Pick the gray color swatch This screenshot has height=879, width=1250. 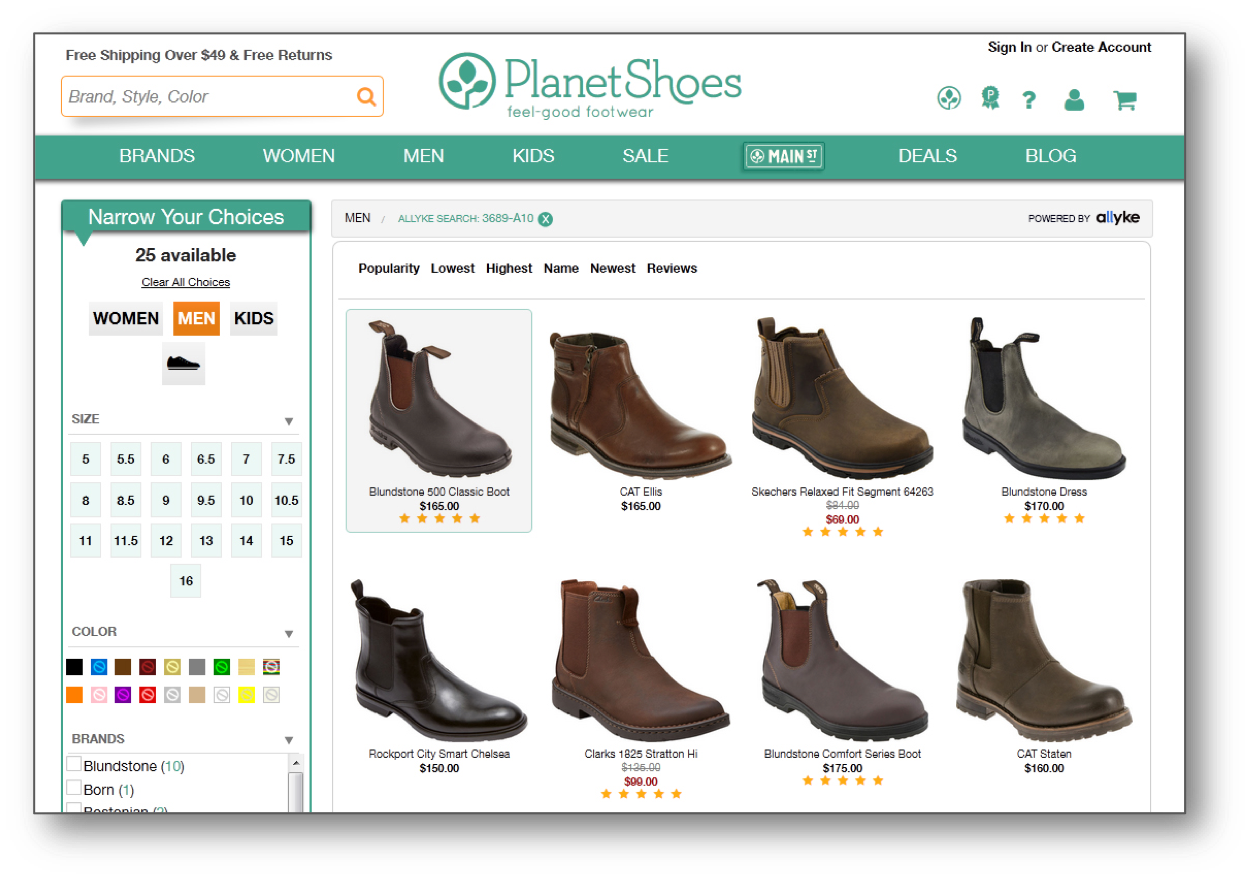[197, 667]
